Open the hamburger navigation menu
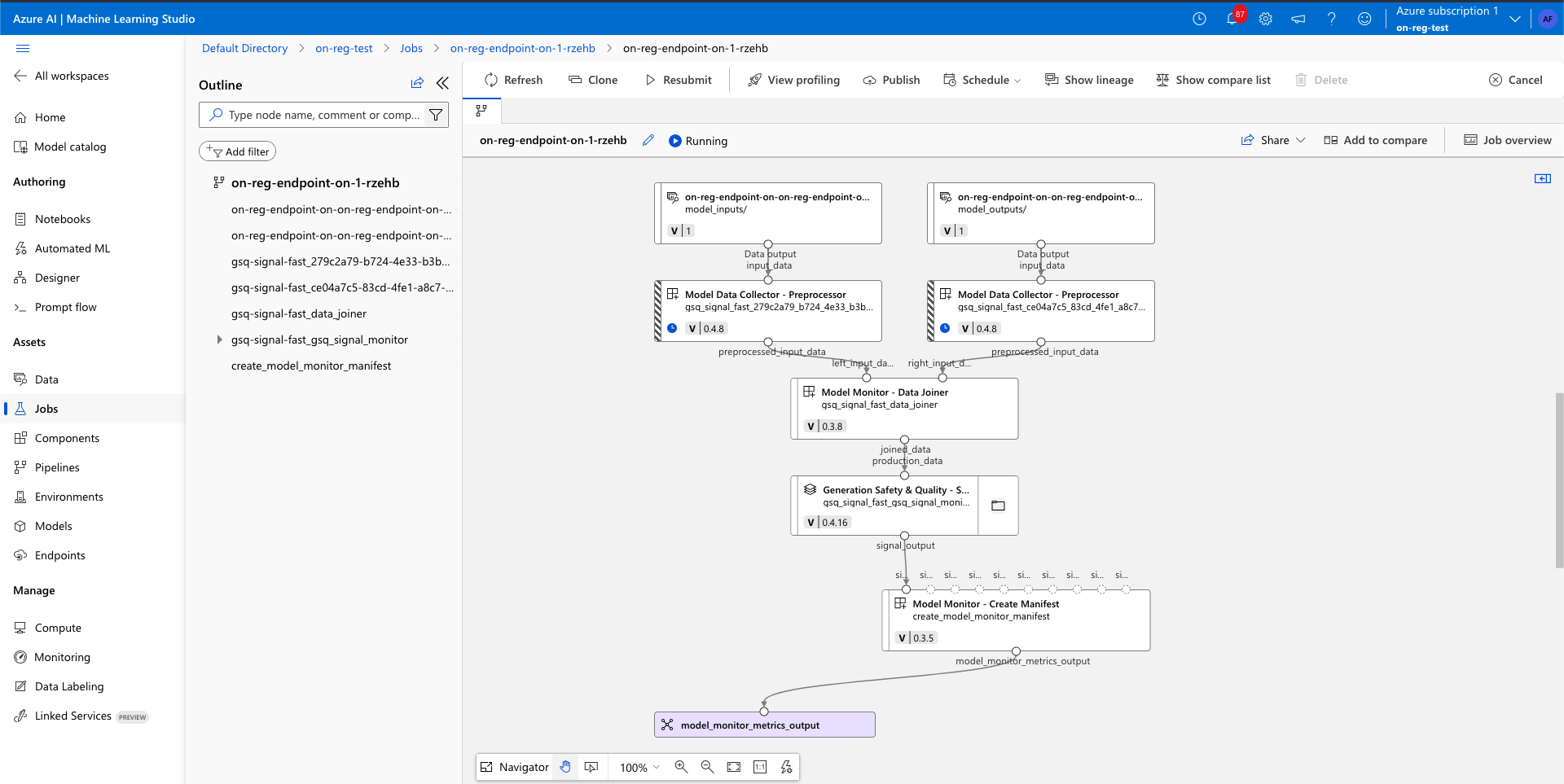Screen dimensions: 1564x784 coord(23,49)
